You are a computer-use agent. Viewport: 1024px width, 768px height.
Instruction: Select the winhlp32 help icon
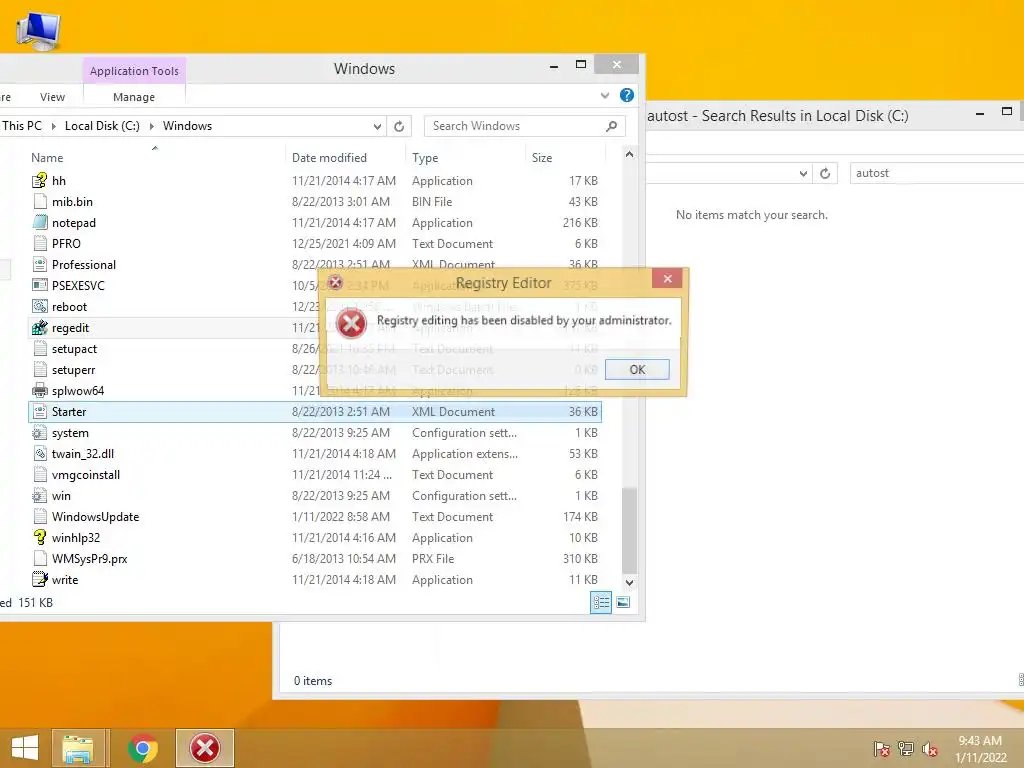(x=40, y=537)
